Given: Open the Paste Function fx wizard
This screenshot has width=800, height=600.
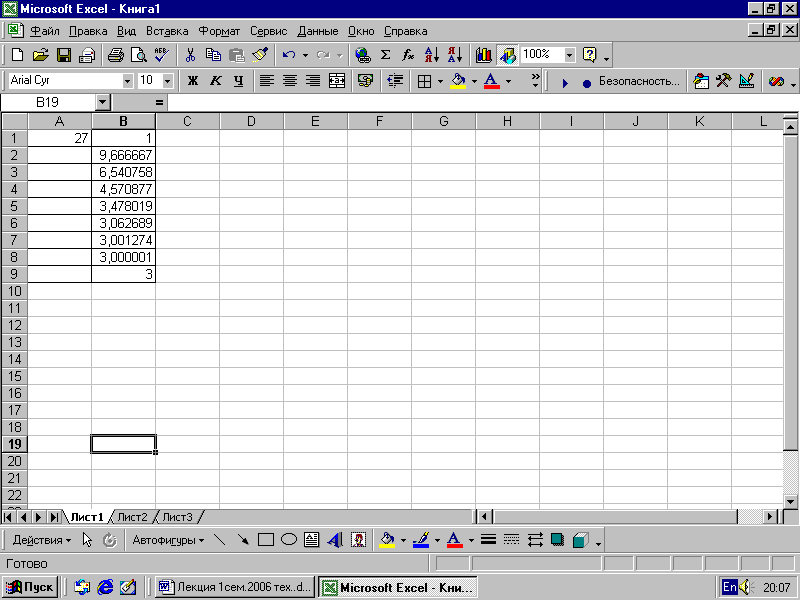Looking at the screenshot, I should tap(408, 55).
